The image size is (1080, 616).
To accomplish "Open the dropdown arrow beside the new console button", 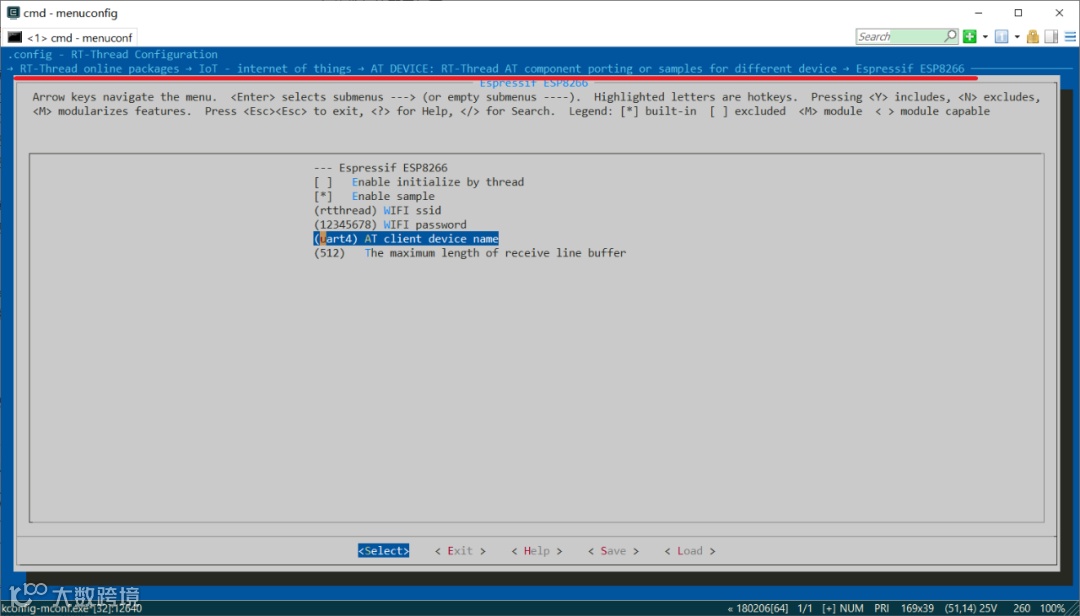I will pos(985,37).
